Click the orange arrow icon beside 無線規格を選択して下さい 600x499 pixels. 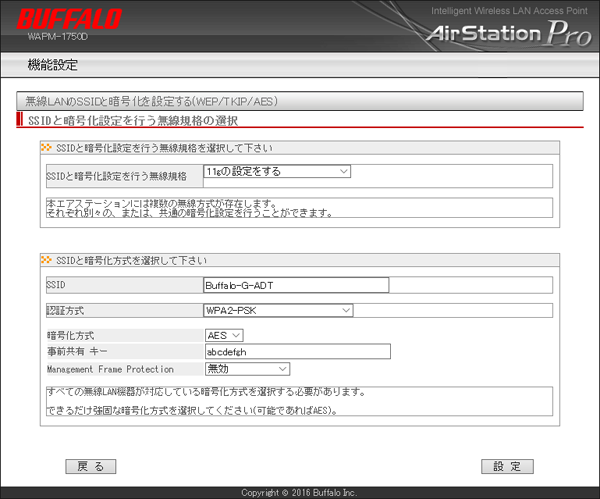(46, 149)
